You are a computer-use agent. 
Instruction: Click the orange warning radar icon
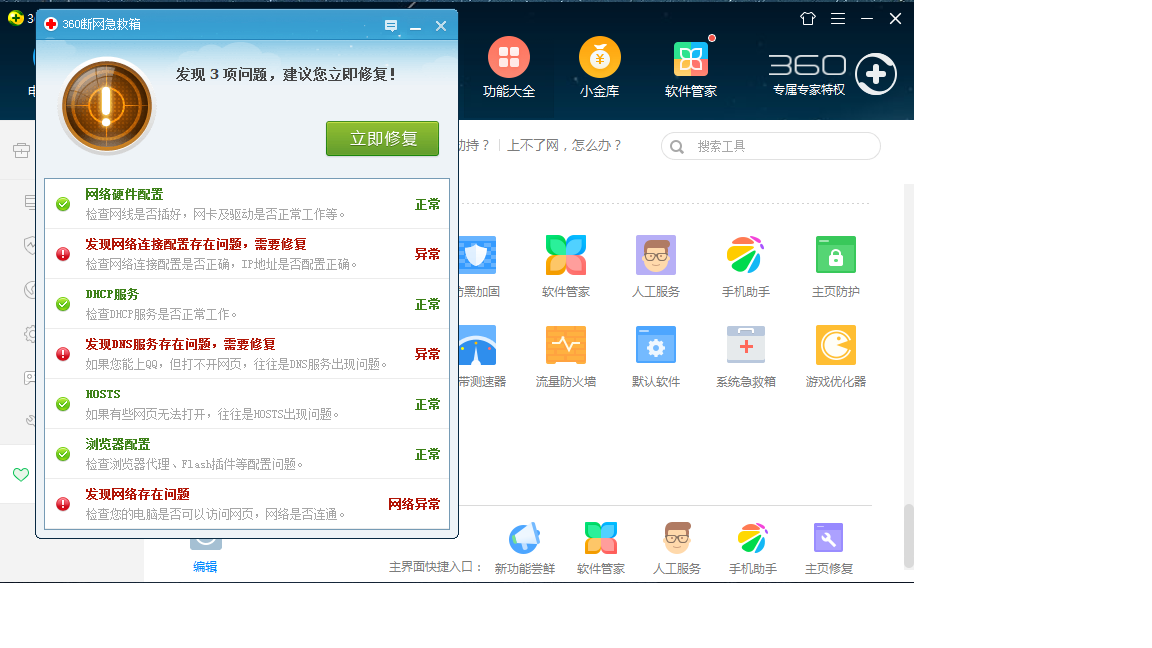[107, 106]
